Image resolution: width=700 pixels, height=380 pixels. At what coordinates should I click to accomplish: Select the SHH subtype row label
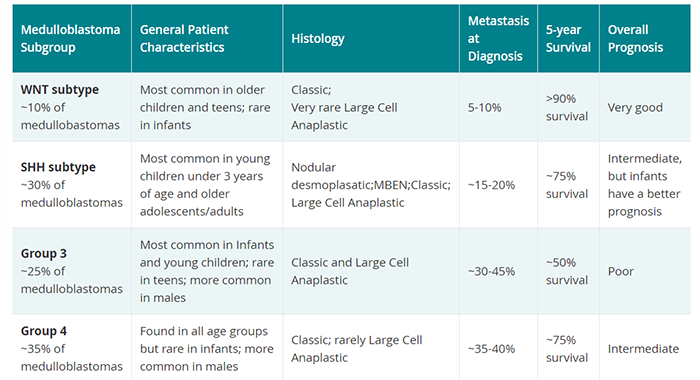(58, 167)
